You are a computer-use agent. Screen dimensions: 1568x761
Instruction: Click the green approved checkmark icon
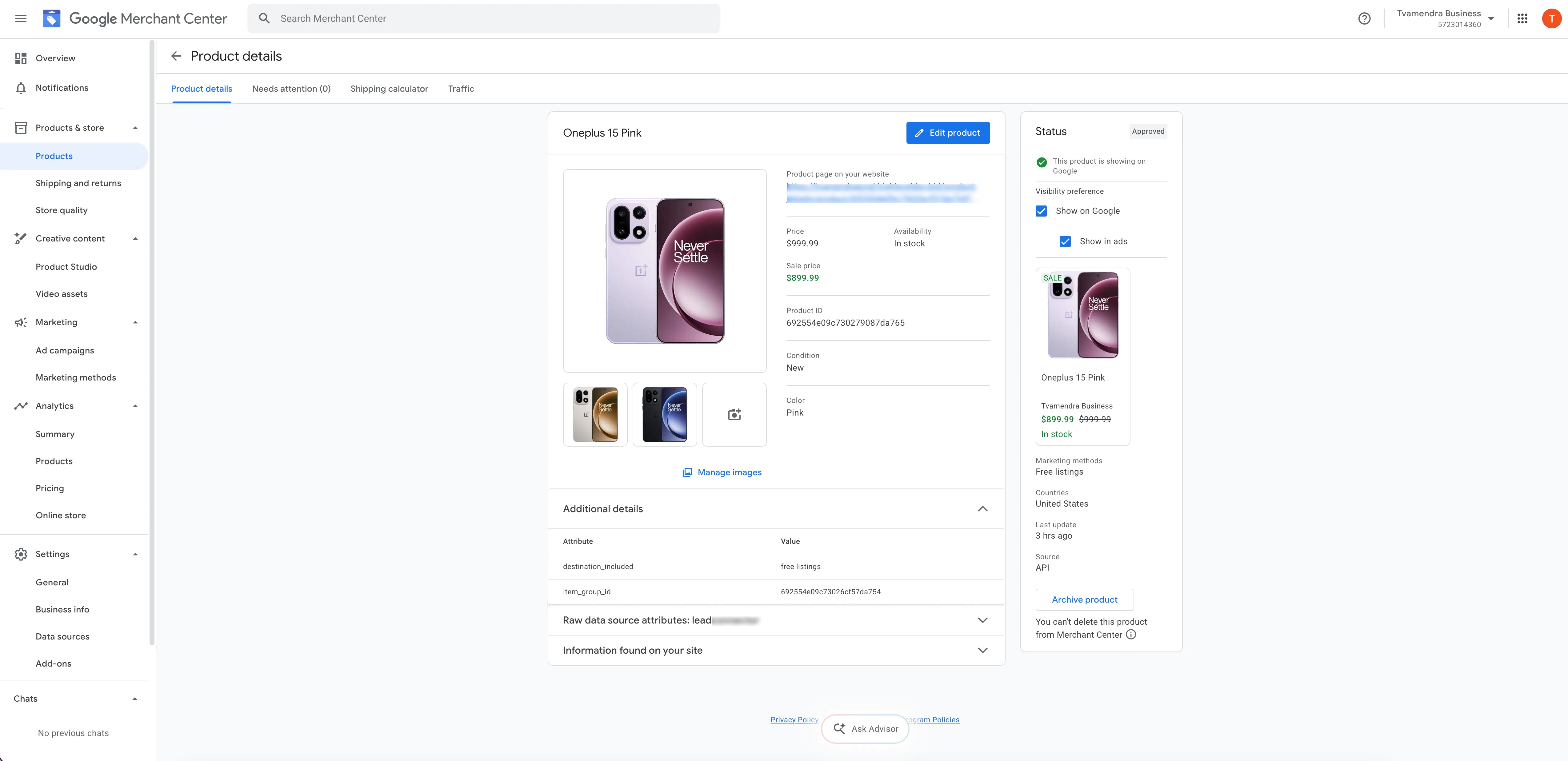pos(1042,162)
